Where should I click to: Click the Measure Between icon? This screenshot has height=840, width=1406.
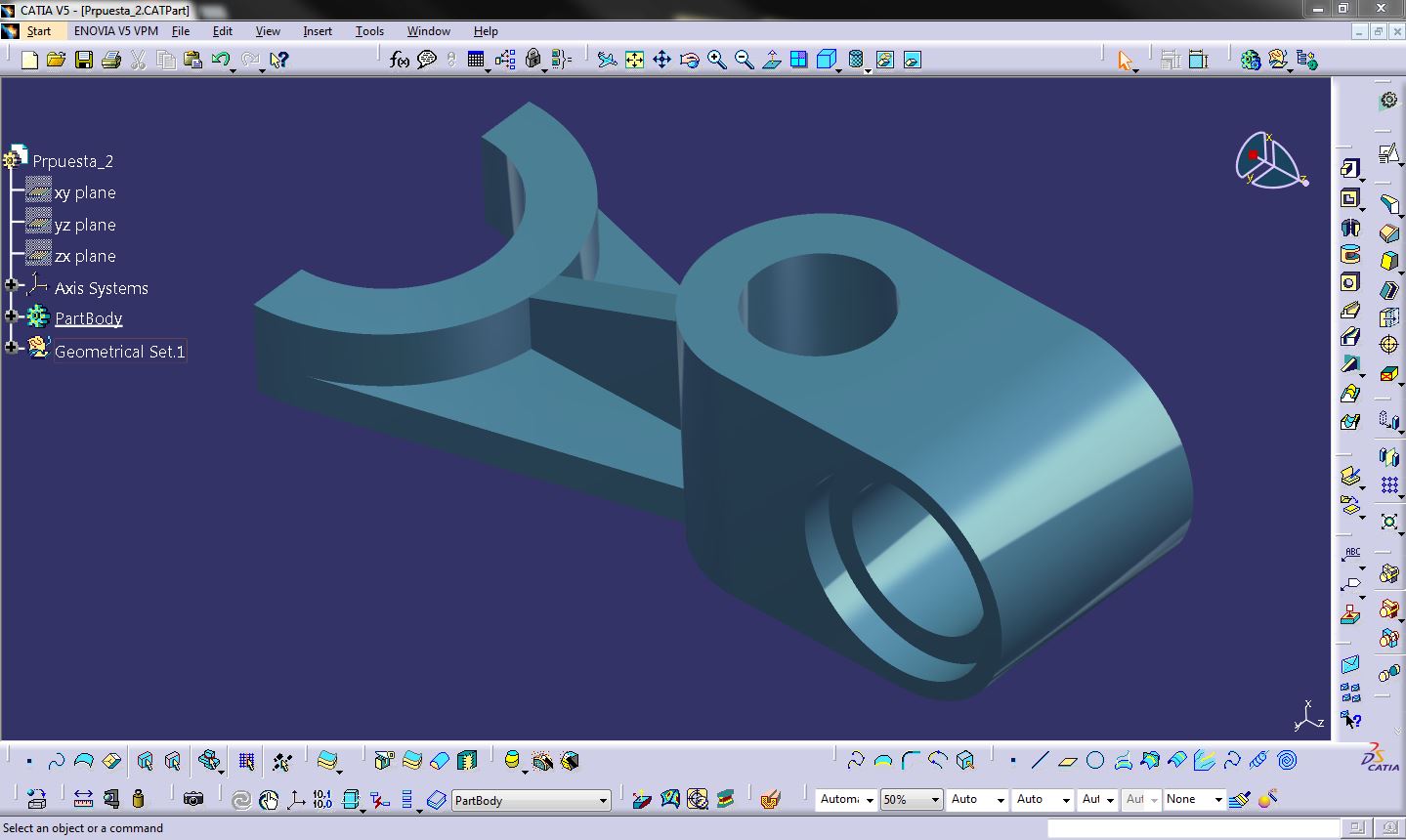tap(83, 799)
